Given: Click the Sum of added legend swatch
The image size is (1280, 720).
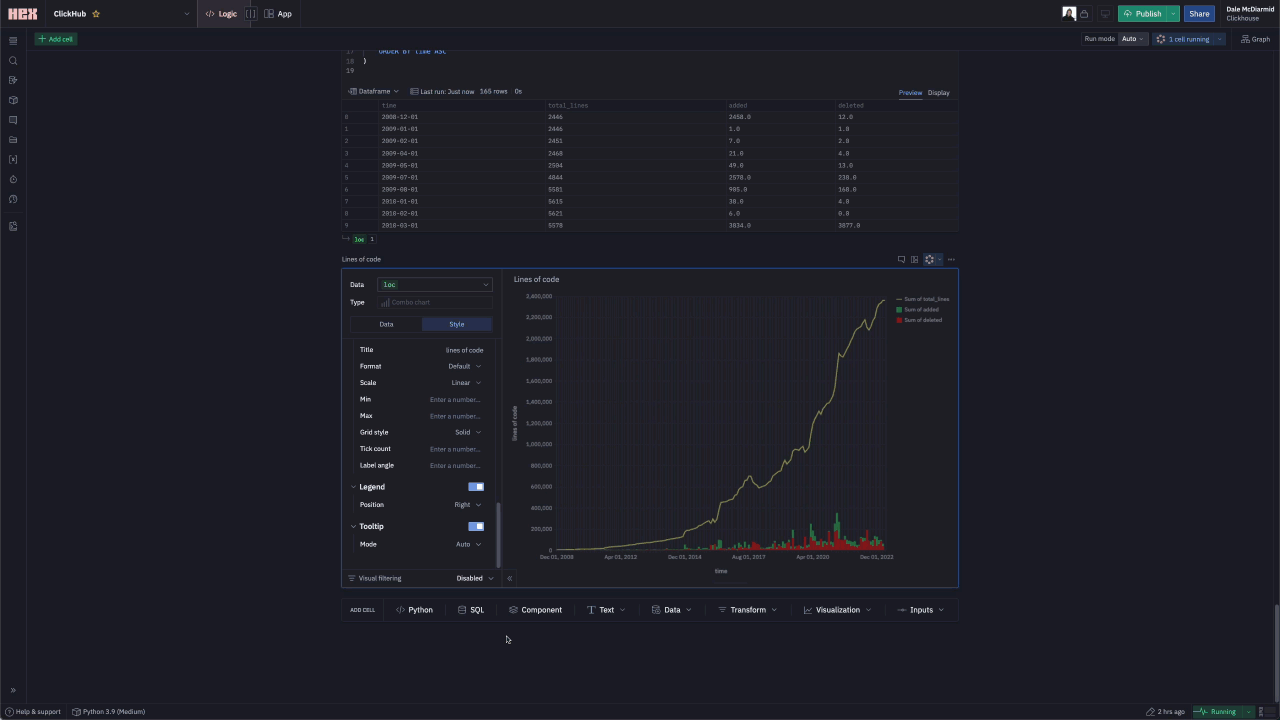Looking at the screenshot, I should click(x=899, y=310).
